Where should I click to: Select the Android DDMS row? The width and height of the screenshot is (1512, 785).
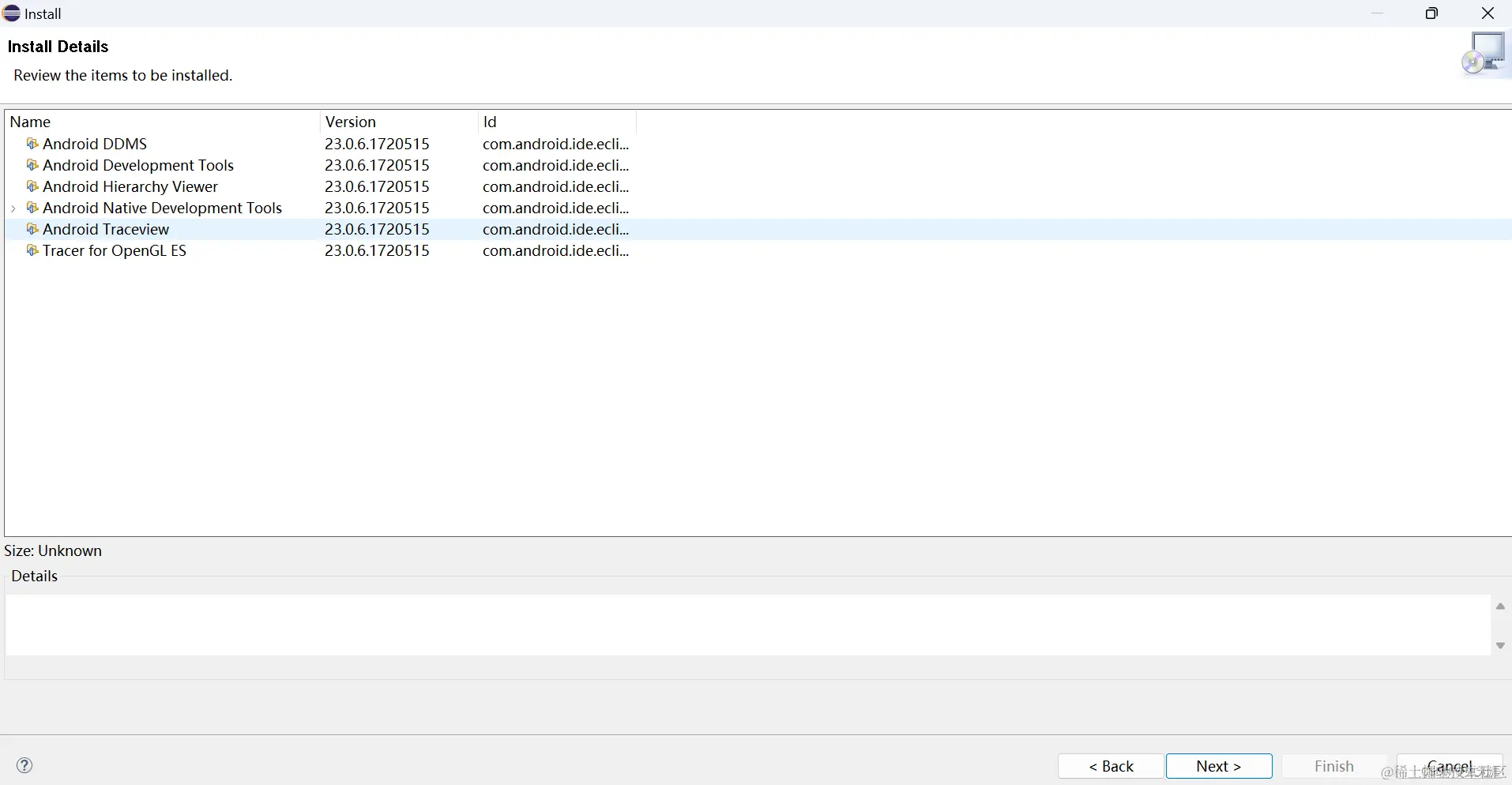pyautogui.click(x=758, y=144)
